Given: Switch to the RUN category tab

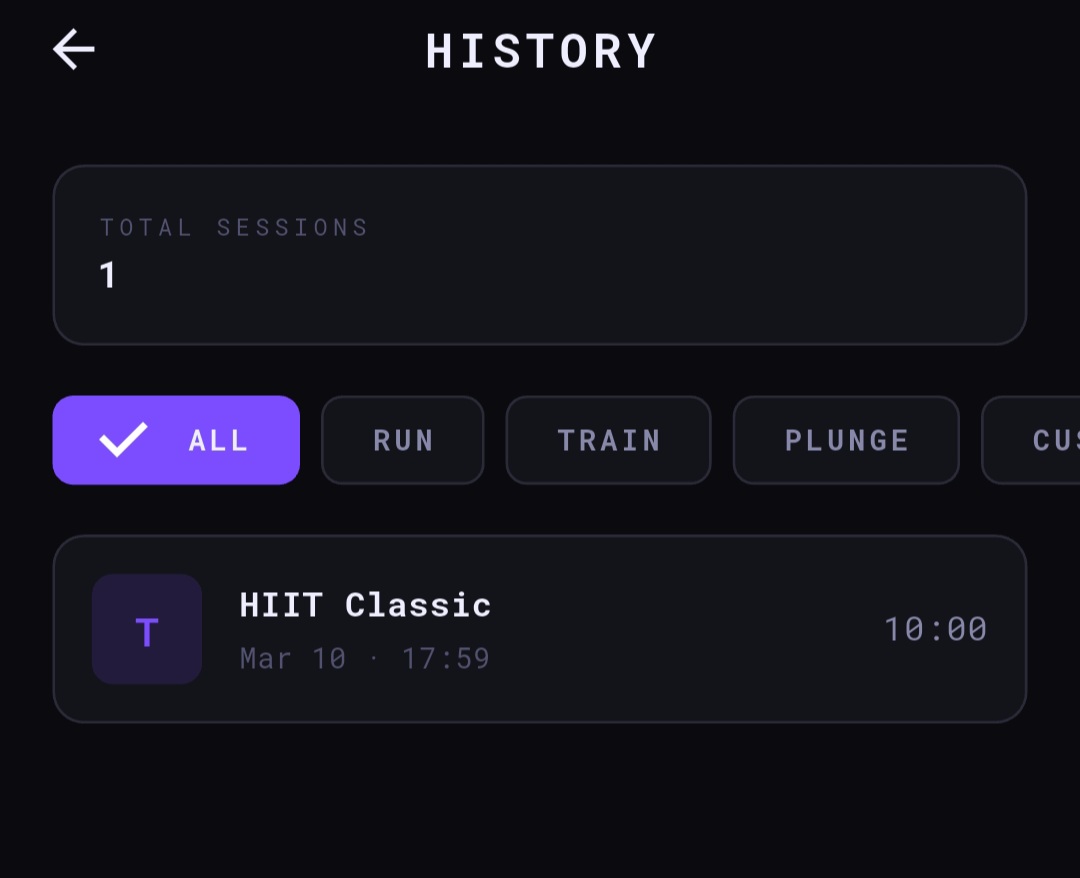Looking at the screenshot, I should (402, 440).
